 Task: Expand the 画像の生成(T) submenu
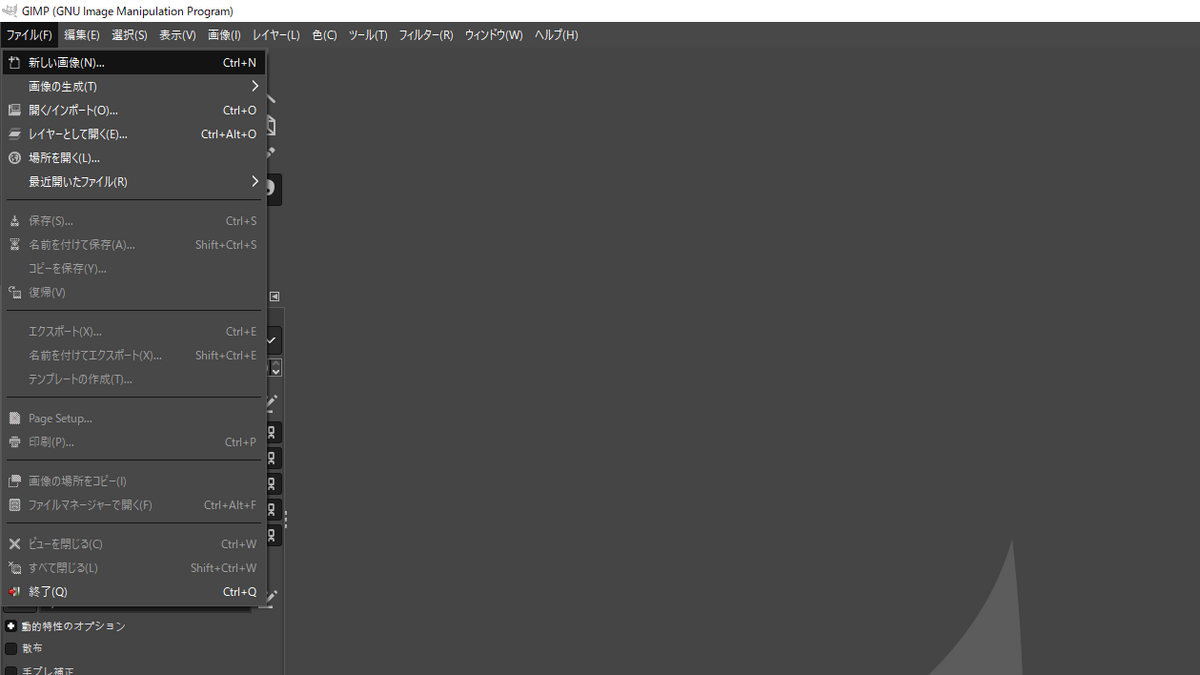(134, 86)
